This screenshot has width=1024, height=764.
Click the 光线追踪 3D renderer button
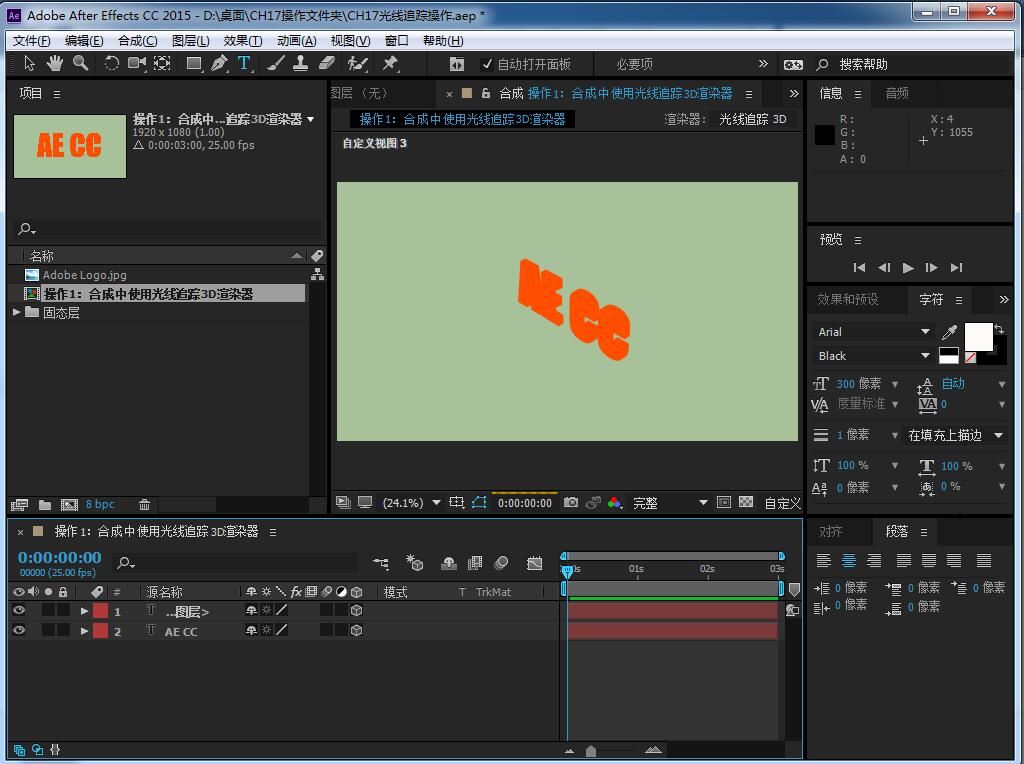(752, 119)
